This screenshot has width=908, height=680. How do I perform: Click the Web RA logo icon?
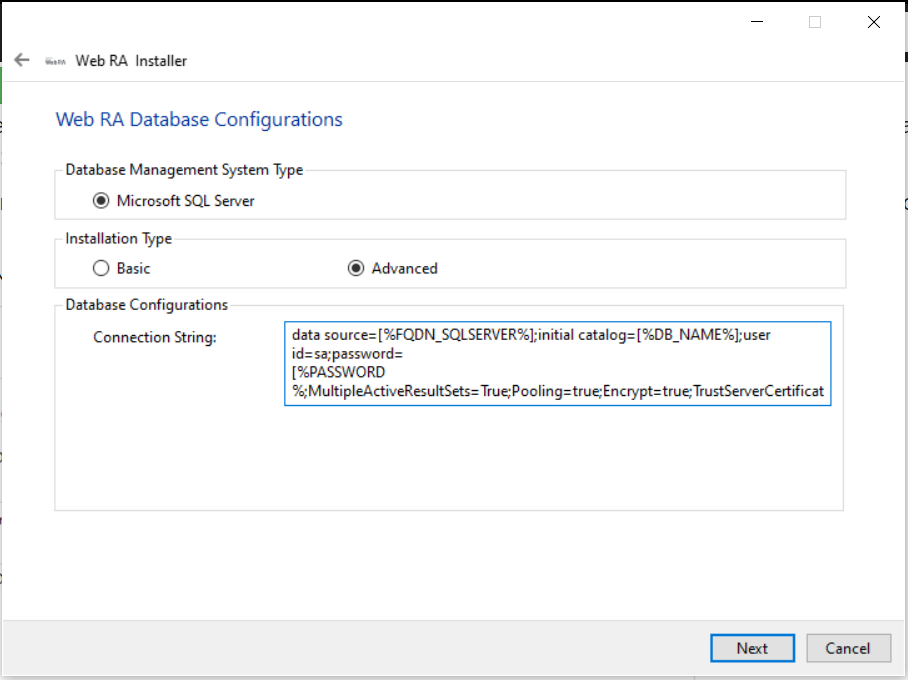[56, 61]
